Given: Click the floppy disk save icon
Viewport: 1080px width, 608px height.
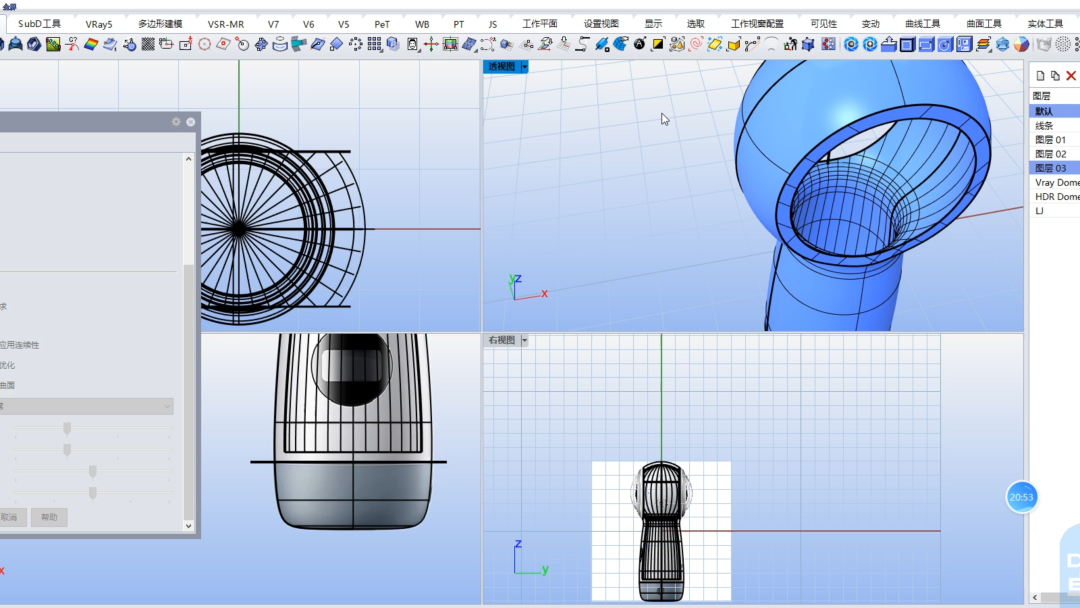Looking at the screenshot, I should 964,45.
